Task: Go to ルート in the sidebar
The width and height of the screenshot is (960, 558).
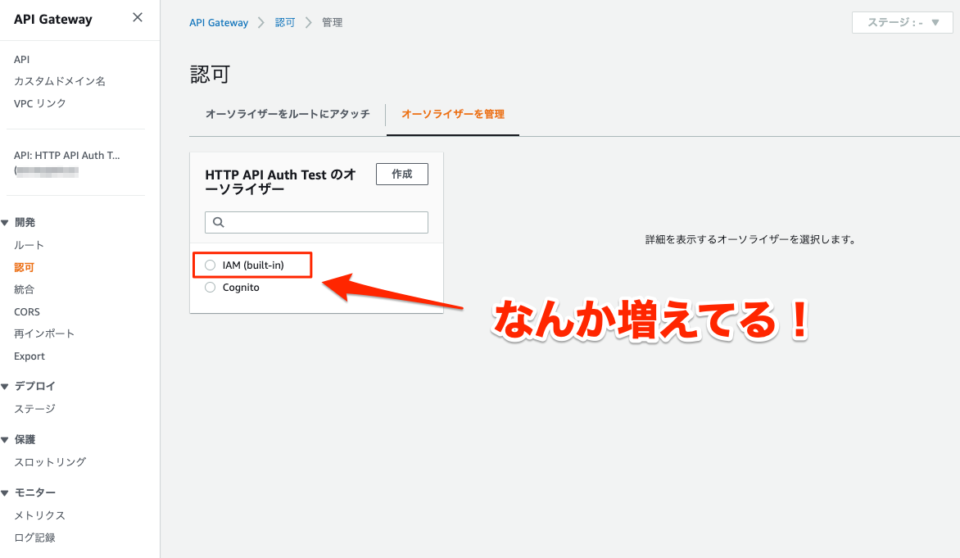Action: (x=29, y=245)
